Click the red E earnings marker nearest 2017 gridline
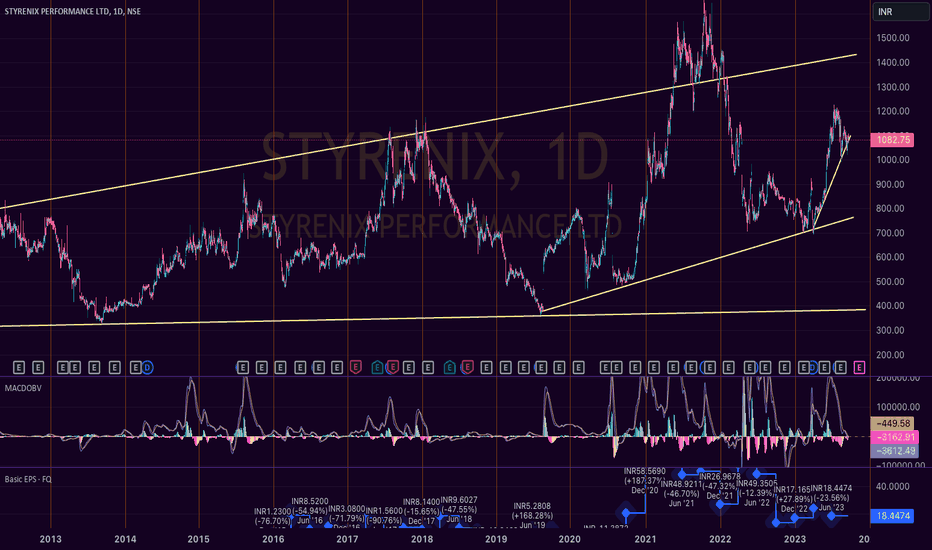This screenshot has width=932, height=550. [x=355, y=367]
